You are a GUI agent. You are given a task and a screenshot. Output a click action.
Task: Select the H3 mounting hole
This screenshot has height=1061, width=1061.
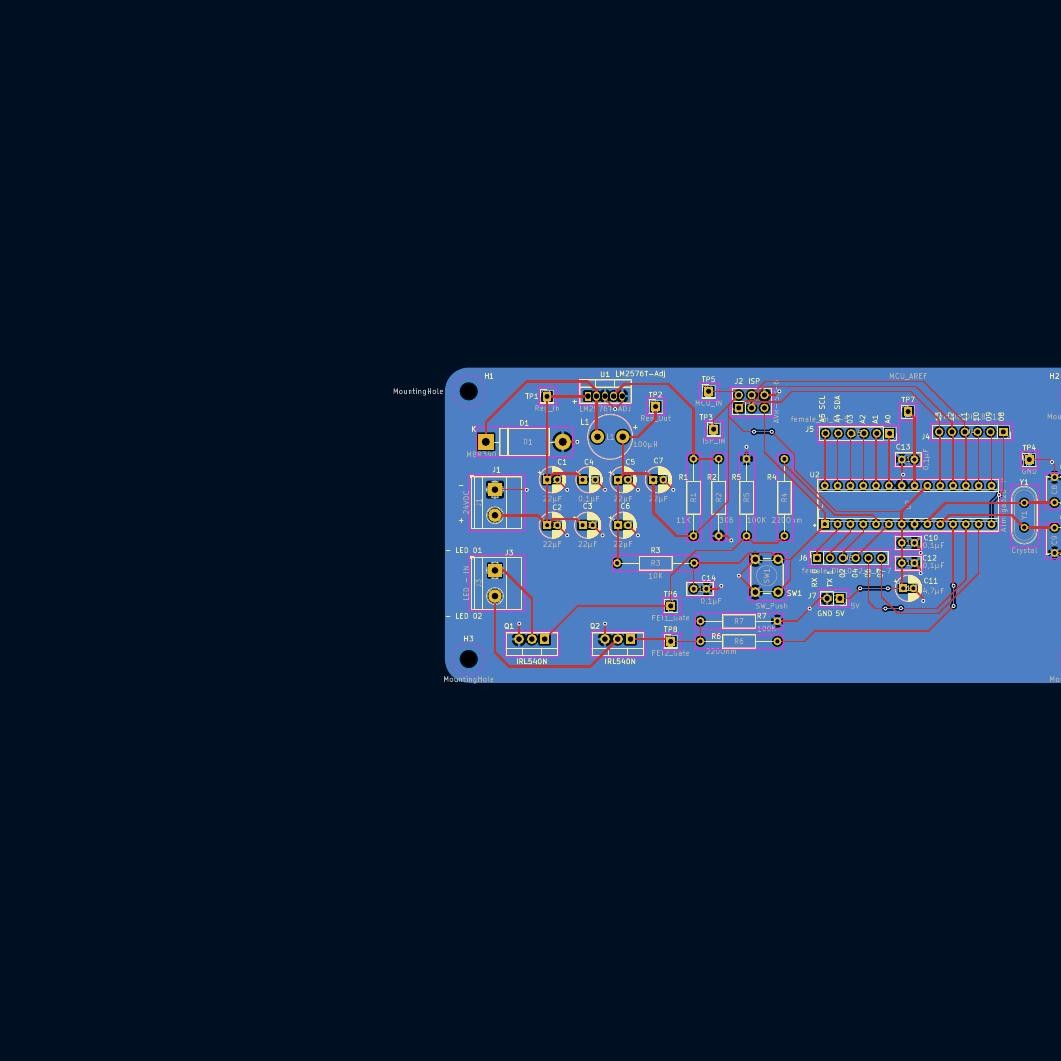tap(468, 658)
